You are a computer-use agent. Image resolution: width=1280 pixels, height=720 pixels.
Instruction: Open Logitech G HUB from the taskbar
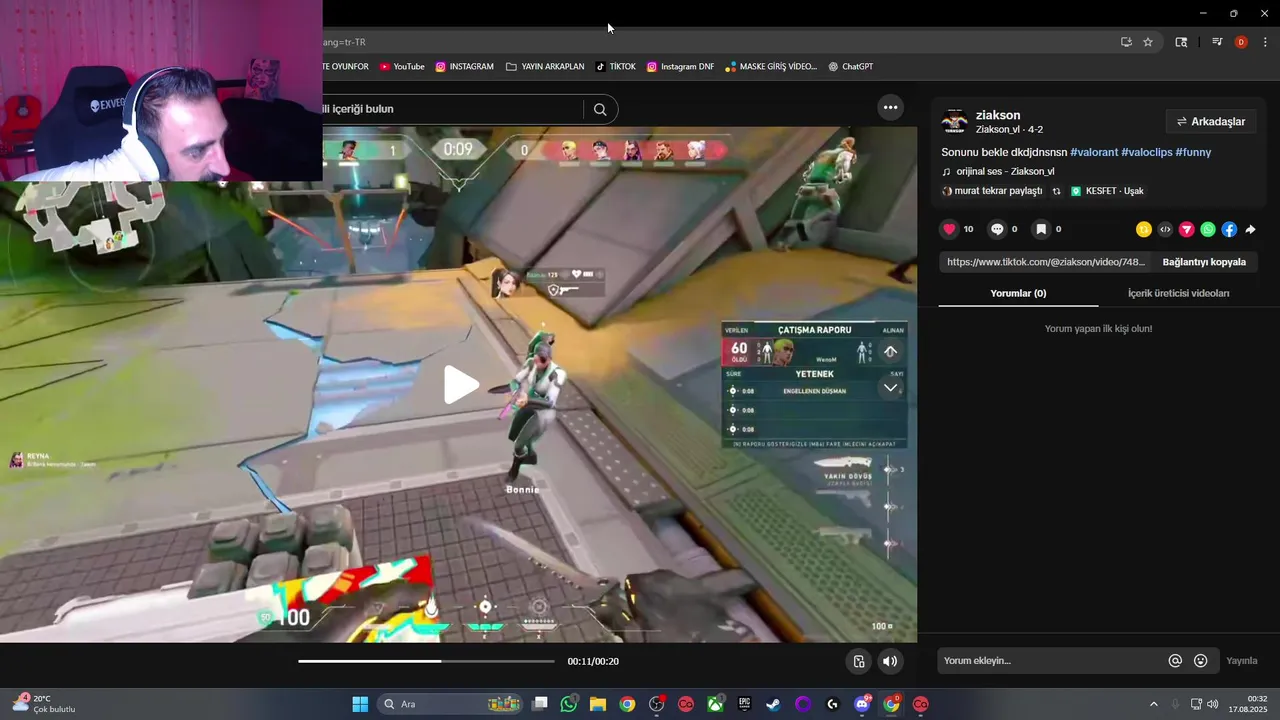[832, 704]
